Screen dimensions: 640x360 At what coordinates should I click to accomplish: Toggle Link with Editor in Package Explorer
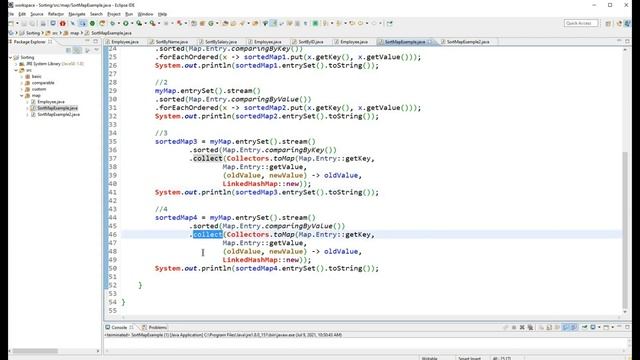pyautogui.click(x=77, y=50)
